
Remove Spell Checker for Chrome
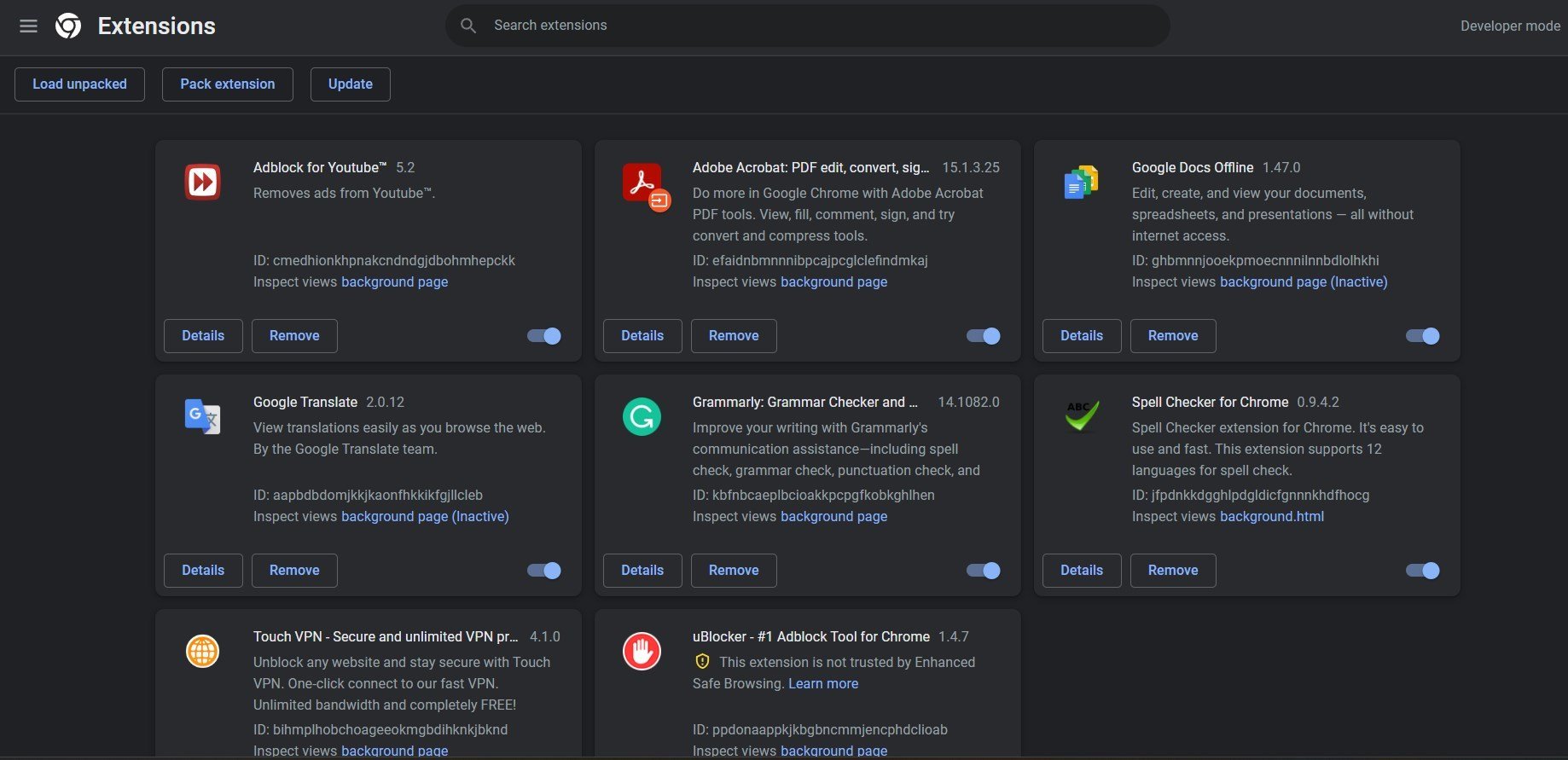[1173, 571]
